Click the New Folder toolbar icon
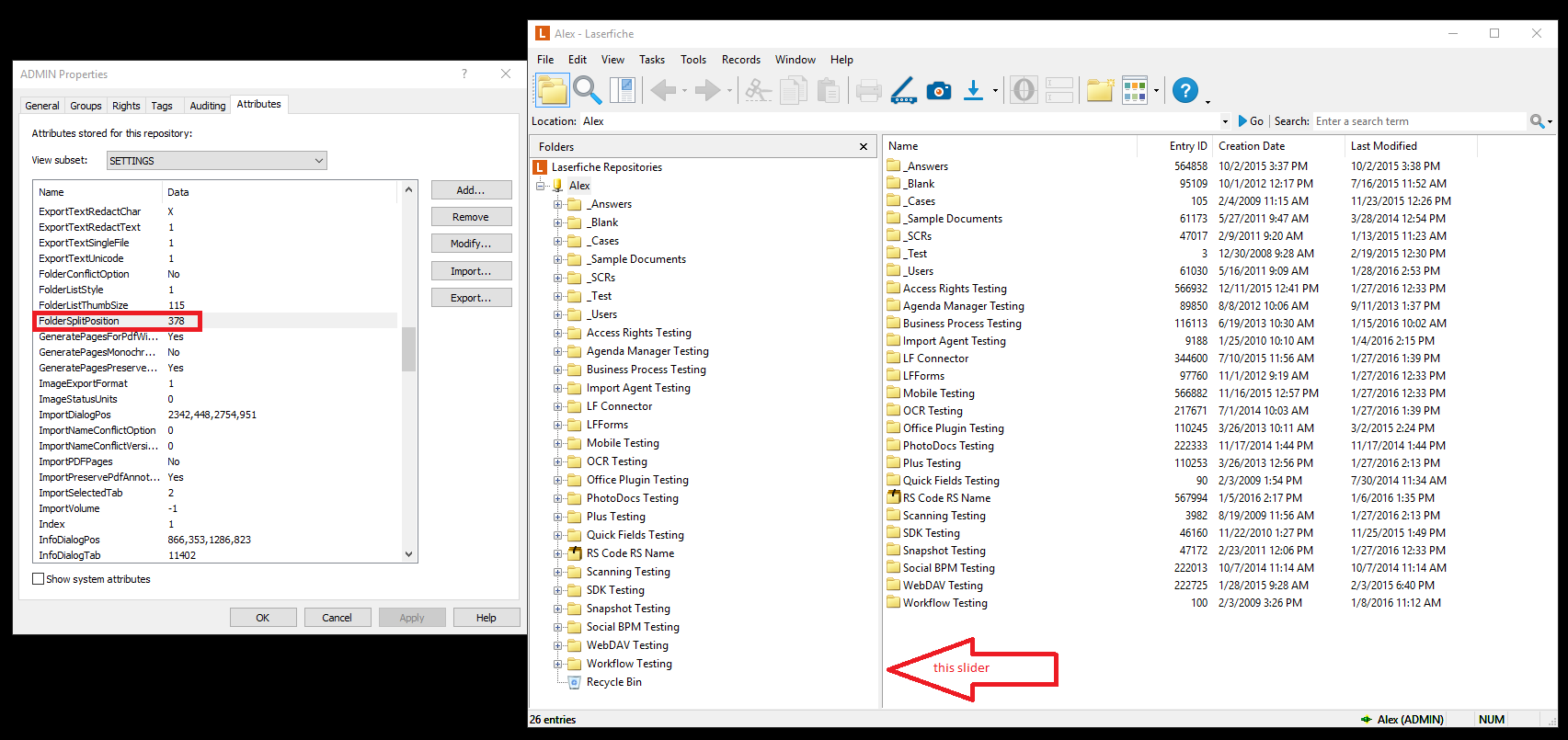The image size is (1568, 740). [1101, 90]
